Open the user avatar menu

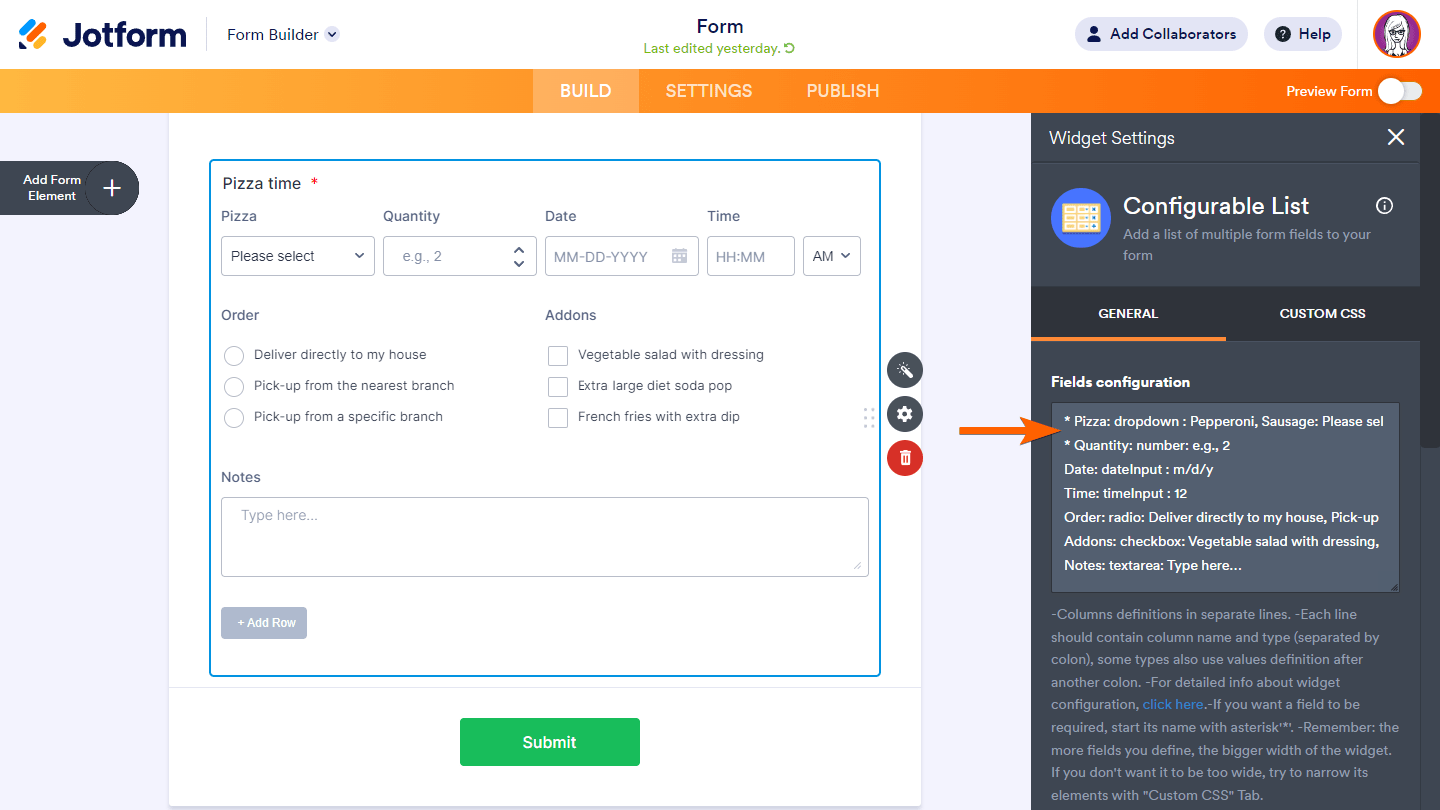pos(1397,34)
